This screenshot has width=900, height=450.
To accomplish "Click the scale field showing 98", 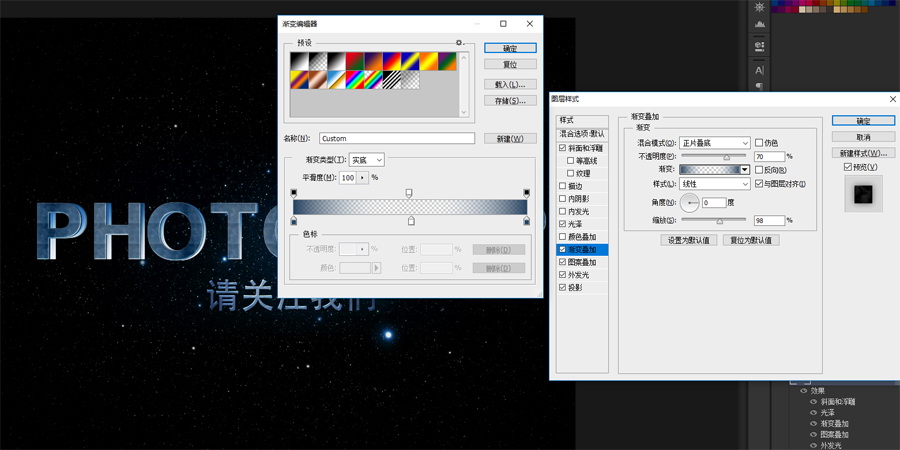I will coord(769,220).
